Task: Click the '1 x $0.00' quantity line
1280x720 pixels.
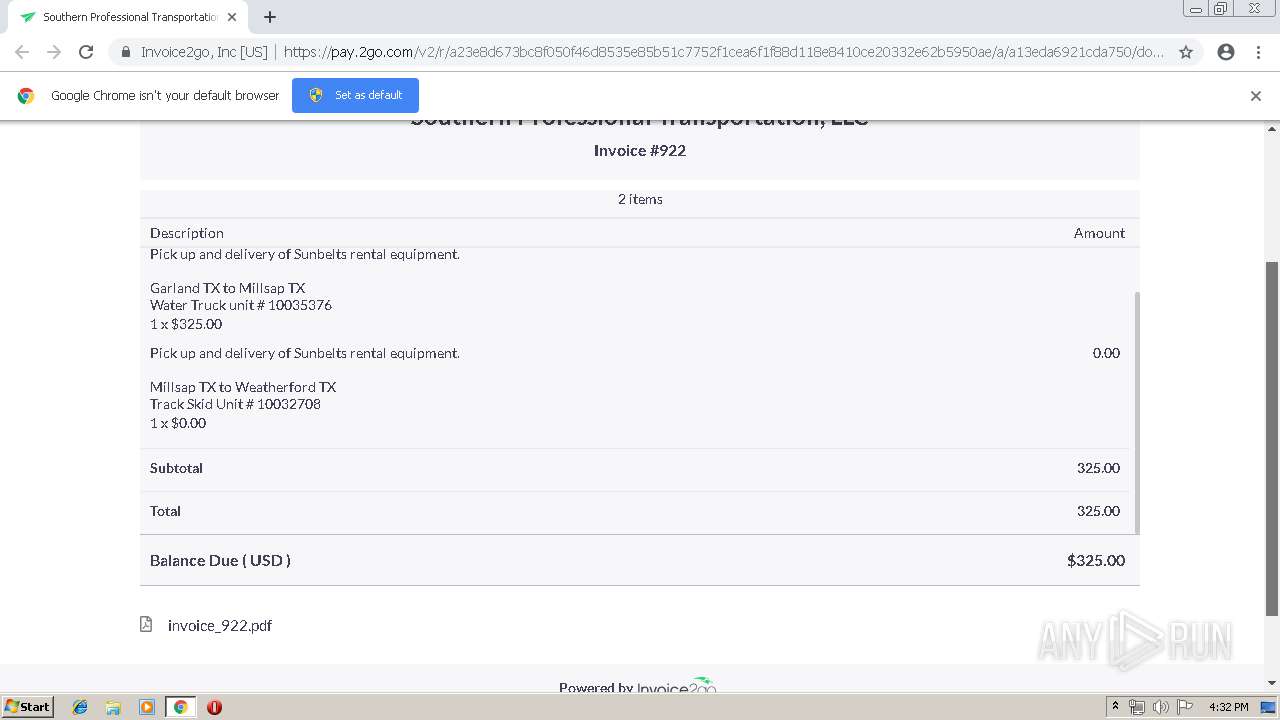Action: coord(178,423)
